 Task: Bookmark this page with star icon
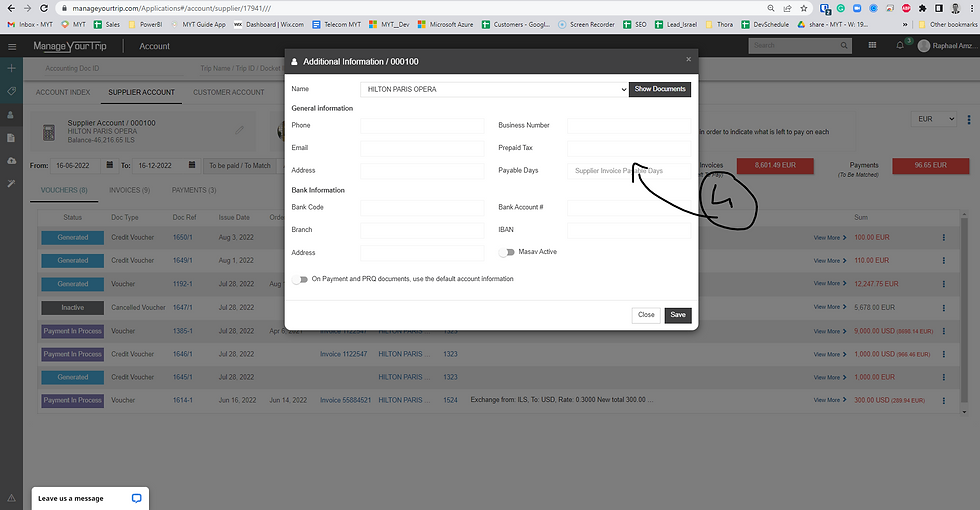[x=804, y=8]
